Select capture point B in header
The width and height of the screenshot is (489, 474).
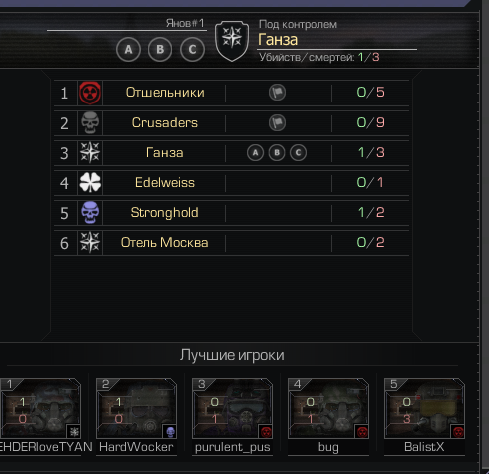(160, 50)
